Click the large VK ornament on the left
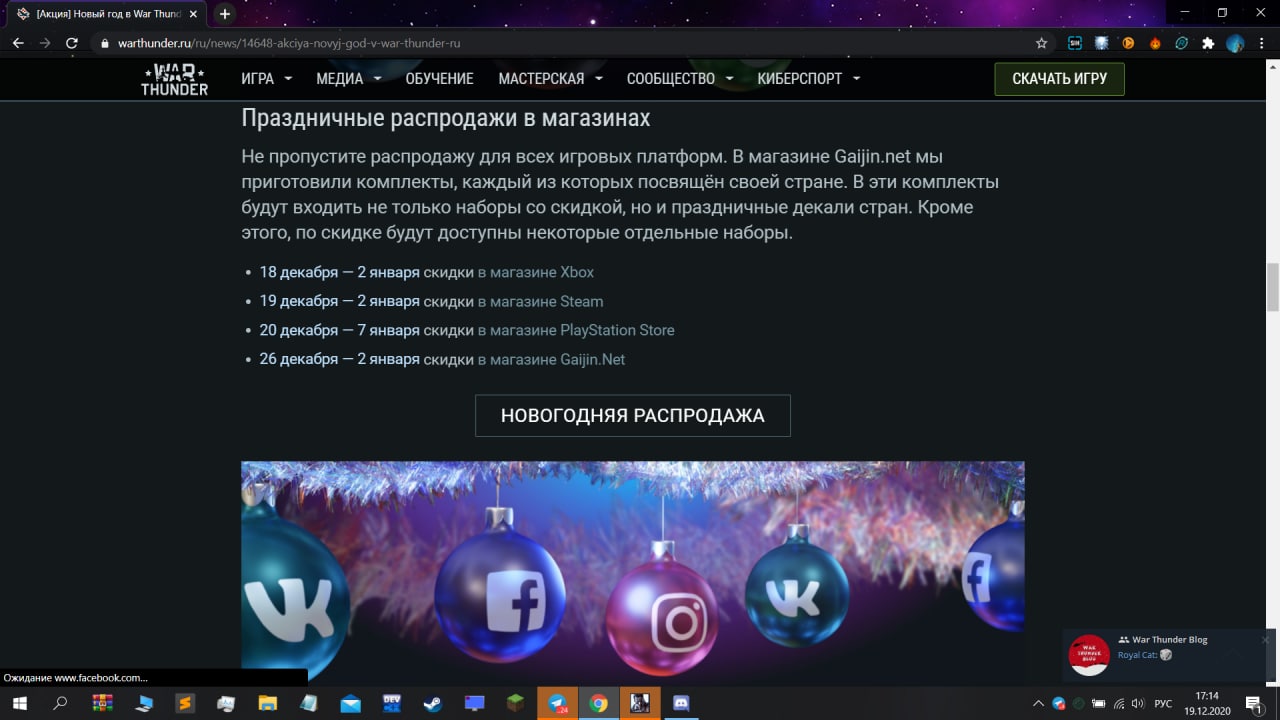1280x720 pixels. pyautogui.click(x=290, y=595)
